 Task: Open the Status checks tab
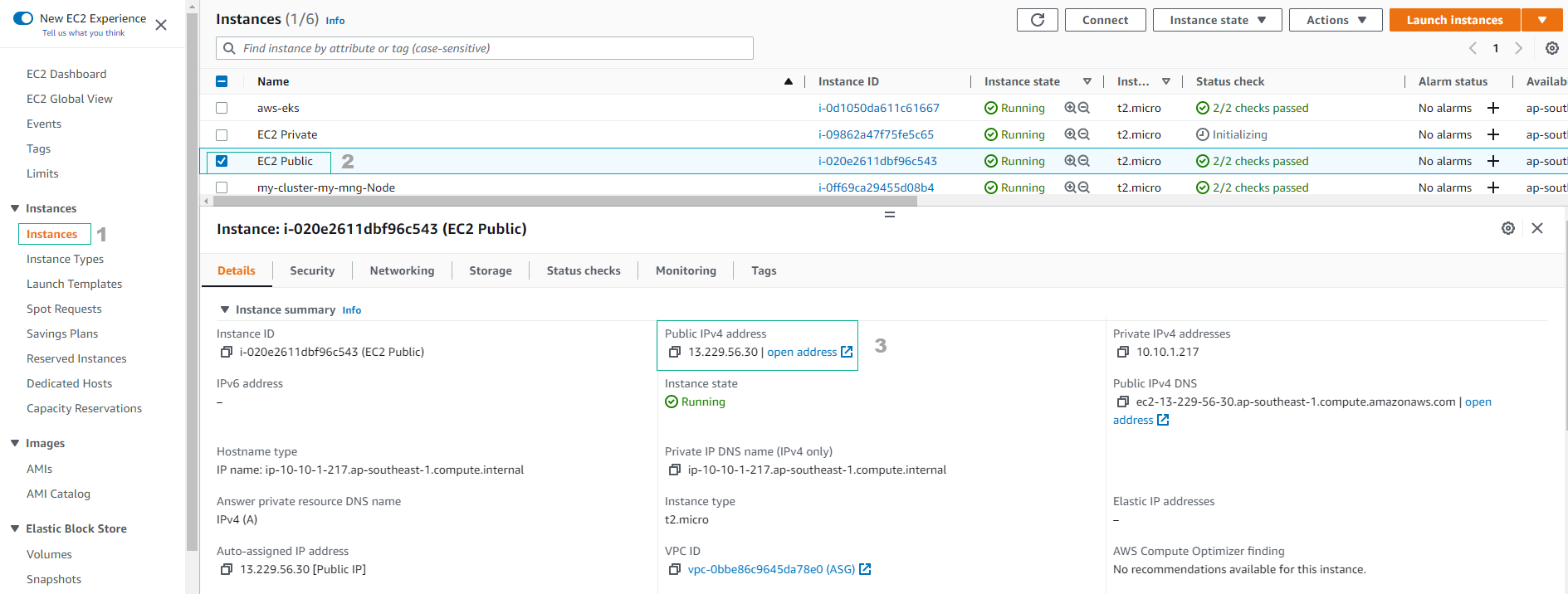(584, 270)
